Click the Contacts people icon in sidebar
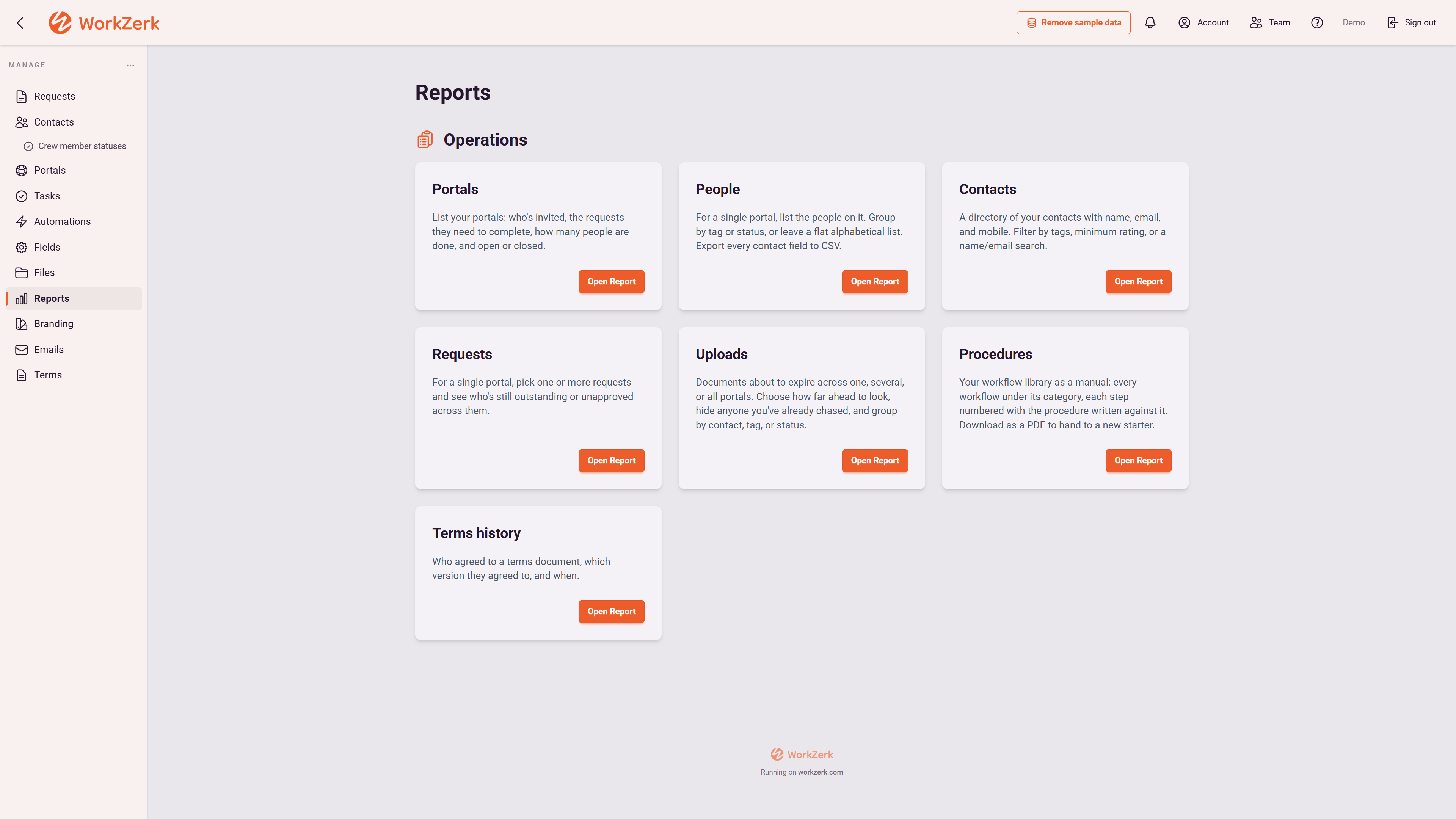The width and height of the screenshot is (1456, 819). (x=22, y=122)
